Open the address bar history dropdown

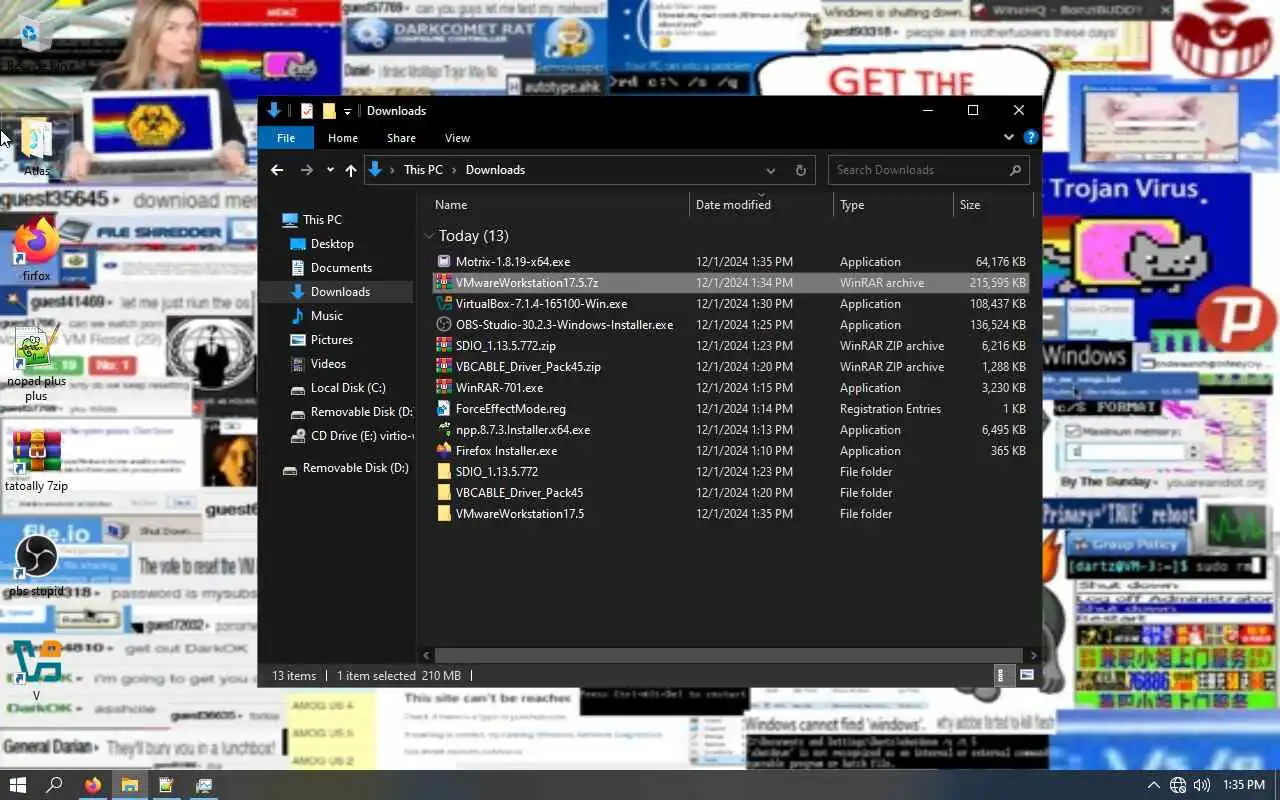[x=770, y=170]
